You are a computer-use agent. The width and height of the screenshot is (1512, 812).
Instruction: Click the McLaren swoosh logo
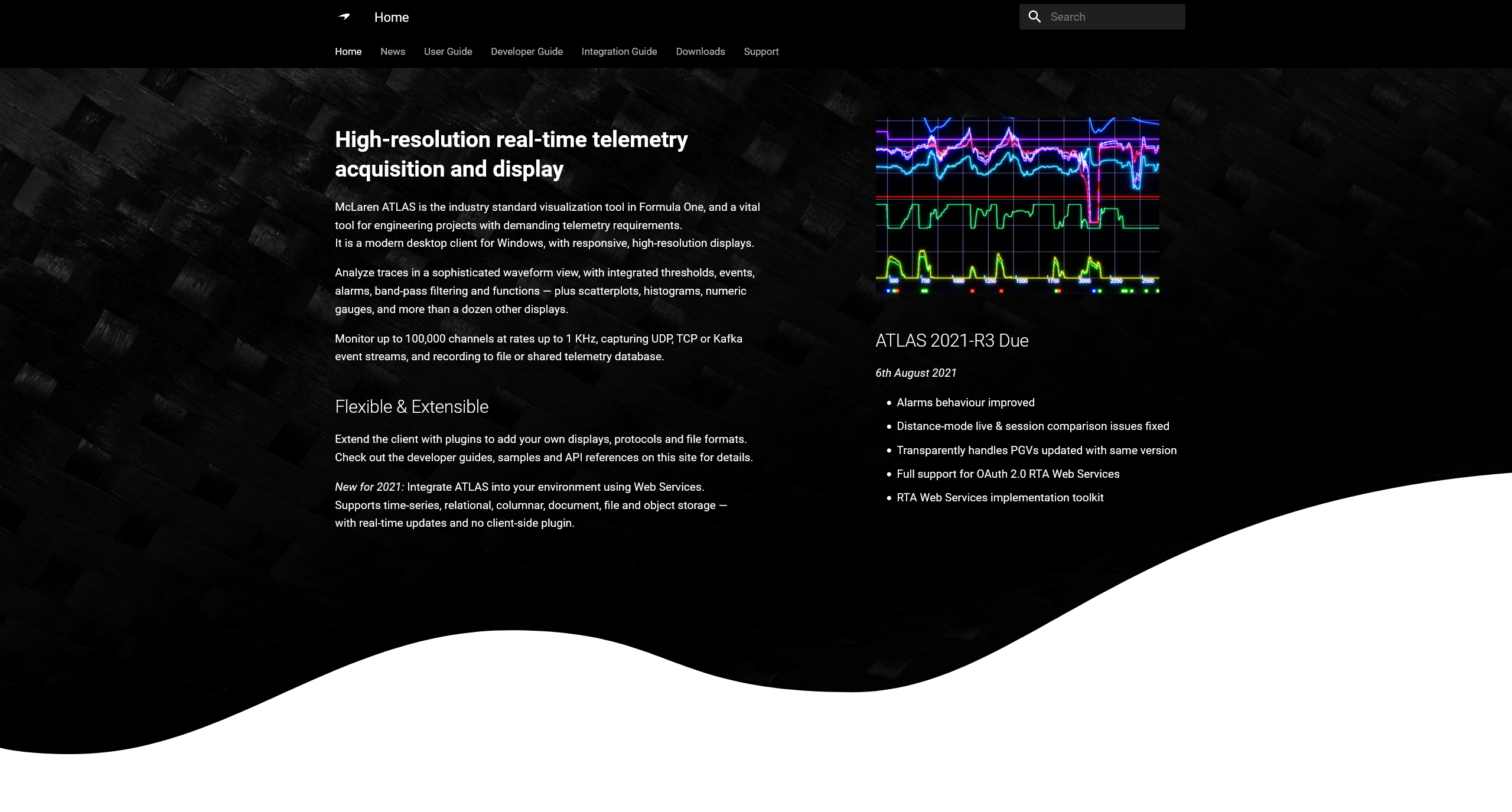344,17
